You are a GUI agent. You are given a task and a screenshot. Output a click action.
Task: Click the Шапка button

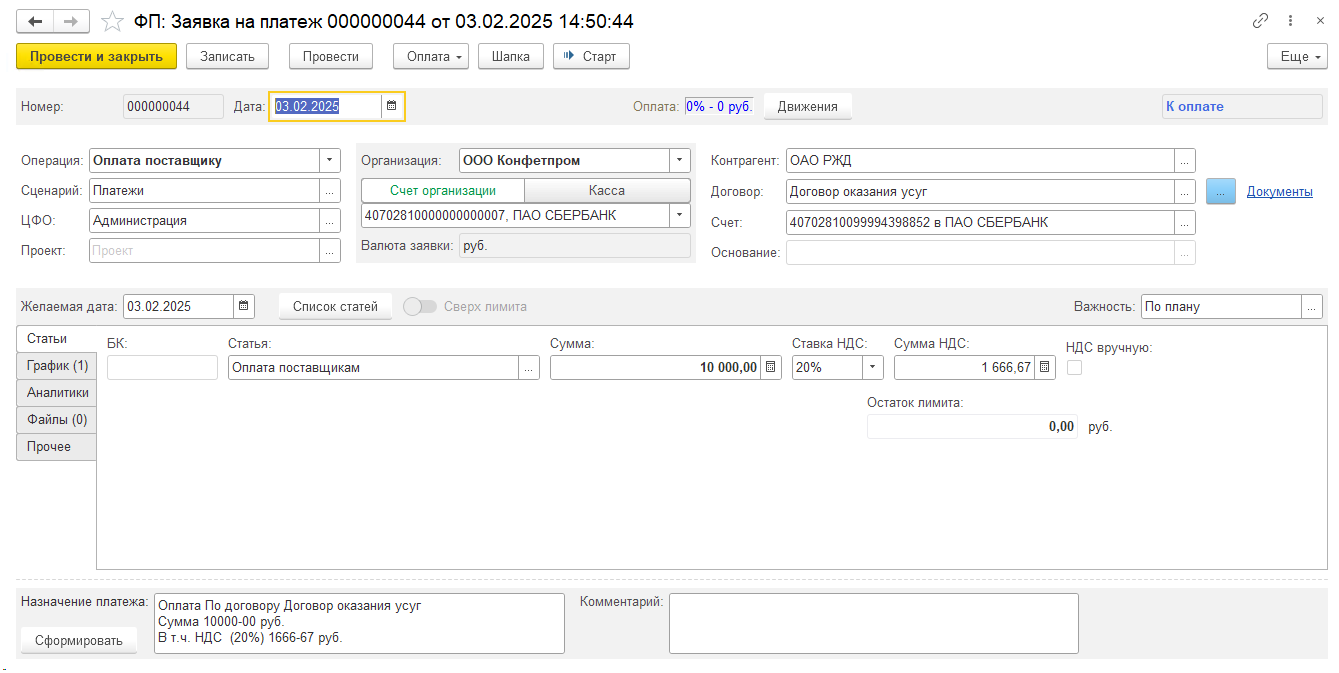point(511,56)
